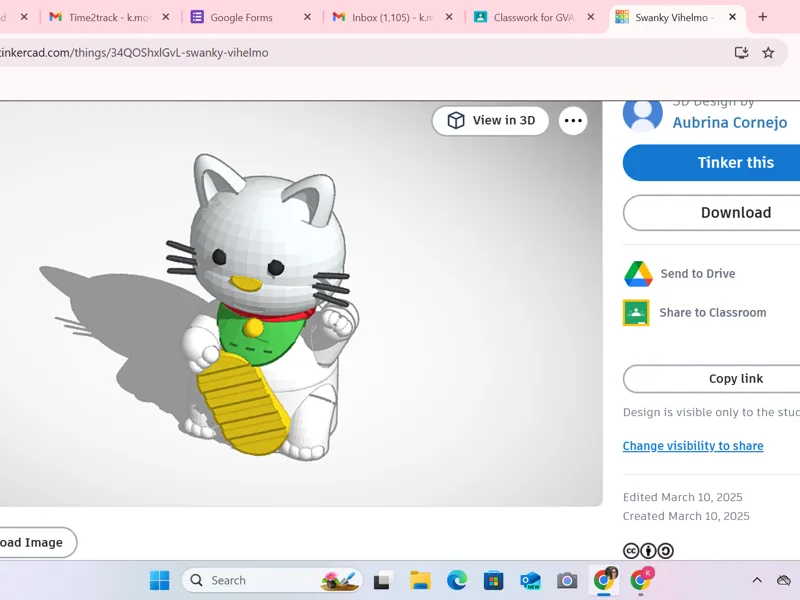Click the 'Edited March 10, 2025' text
The image size is (800, 600).
point(683,497)
